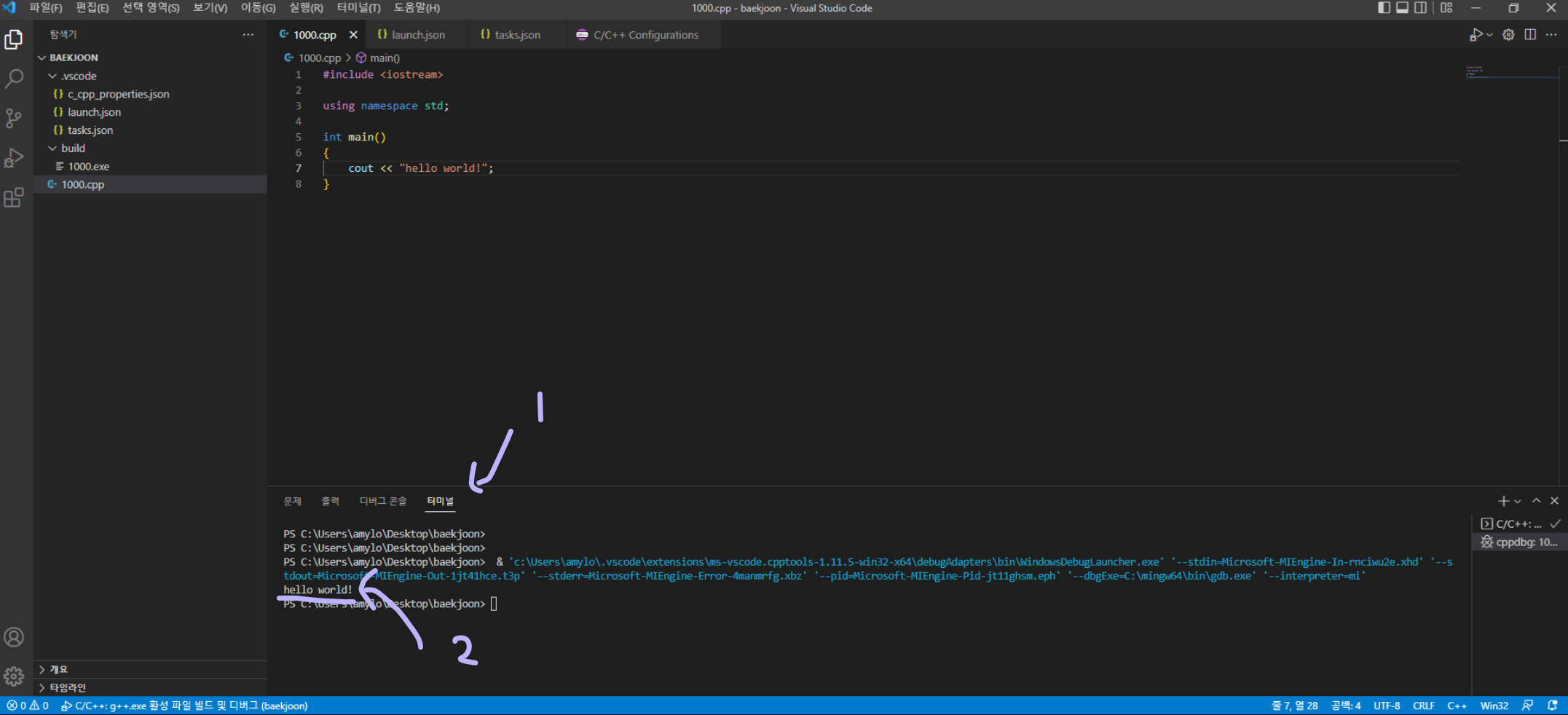The image size is (1568, 715).
Task: Expand the 개요 outline section
Action: click(x=150, y=669)
